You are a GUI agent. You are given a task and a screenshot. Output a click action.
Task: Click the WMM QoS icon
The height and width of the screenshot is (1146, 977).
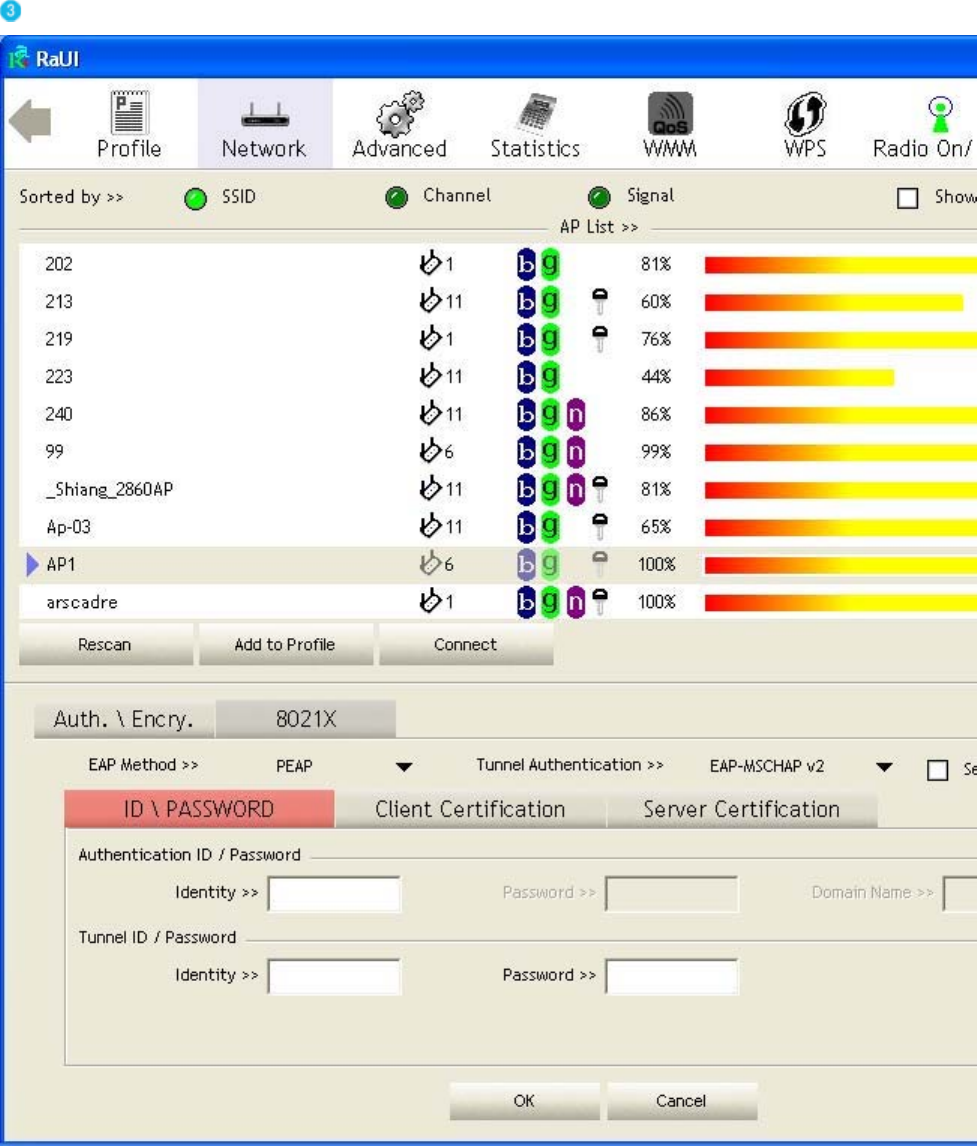[x=671, y=112]
